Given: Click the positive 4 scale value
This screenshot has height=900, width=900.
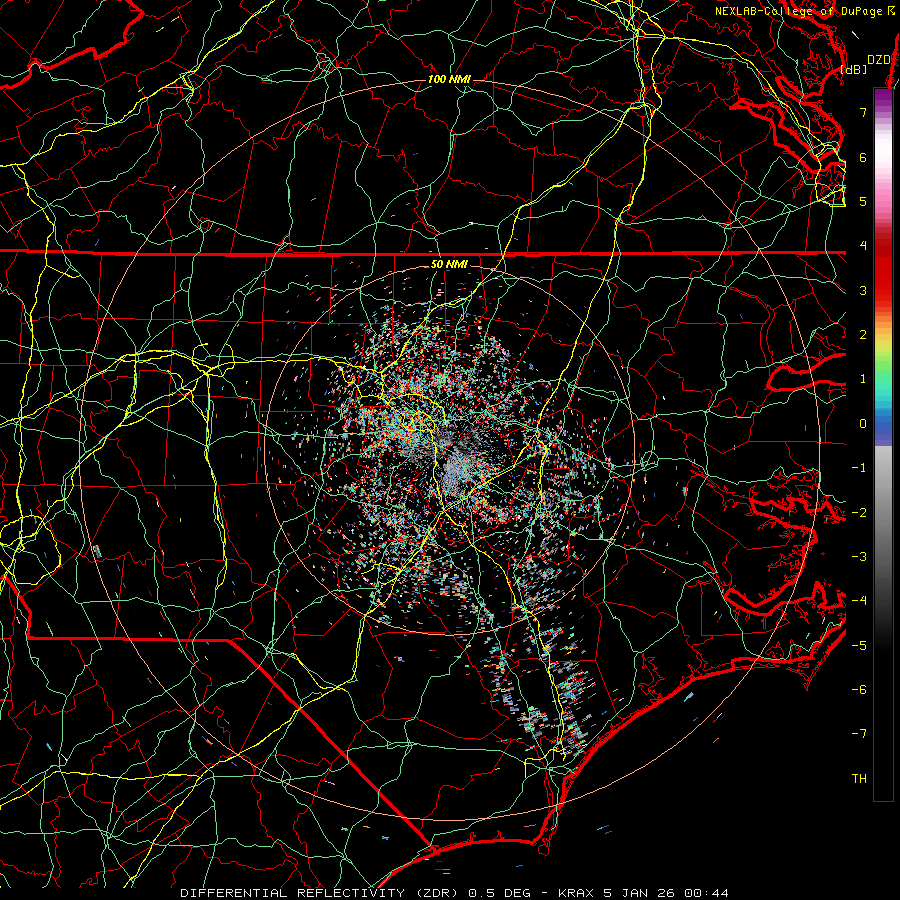Looking at the screenshot, I should click(863, 246).
